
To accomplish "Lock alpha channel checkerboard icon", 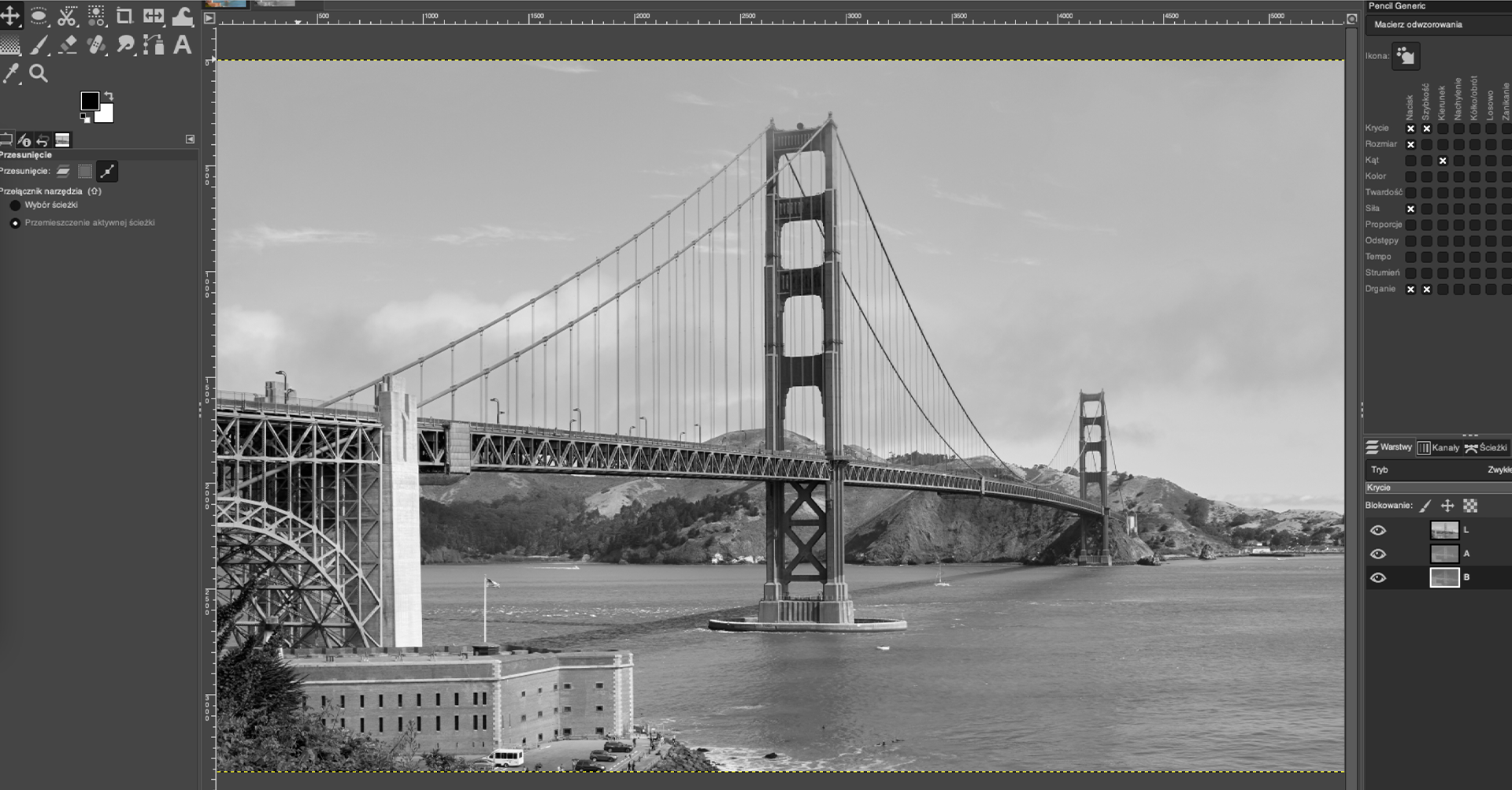I will click(x=1470, y=506).
